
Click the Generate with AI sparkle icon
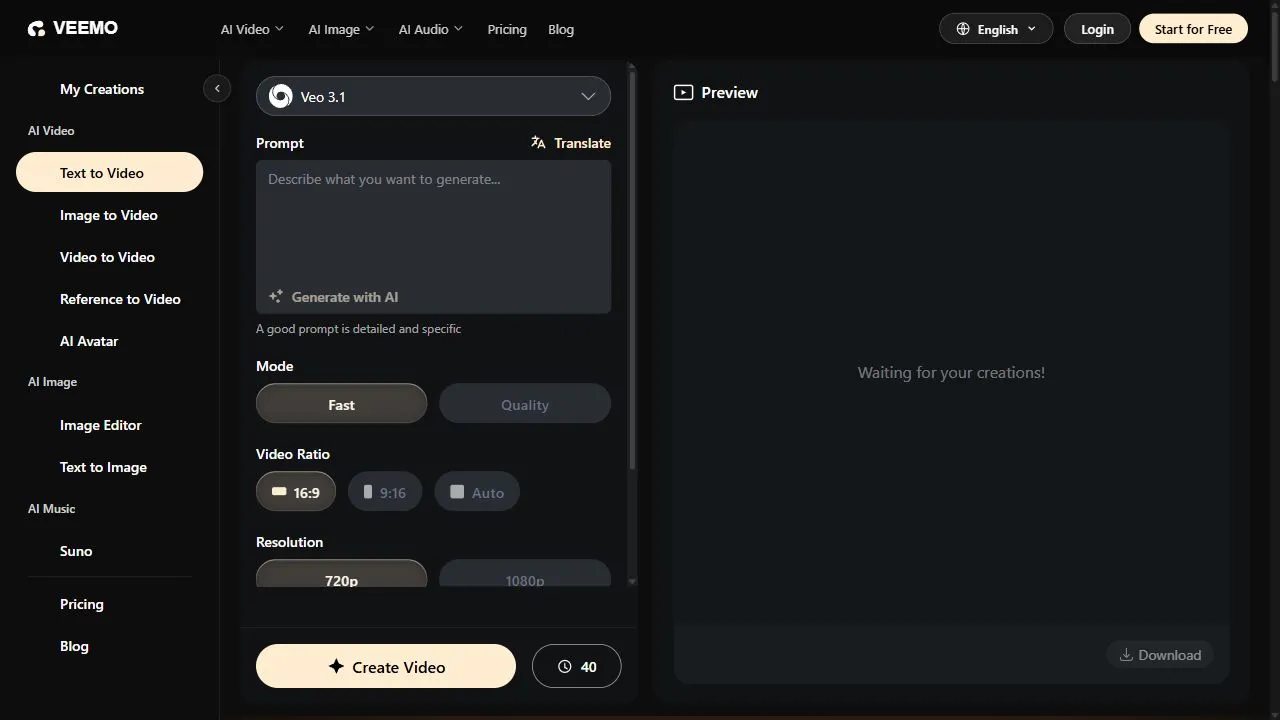pos(276,297)
